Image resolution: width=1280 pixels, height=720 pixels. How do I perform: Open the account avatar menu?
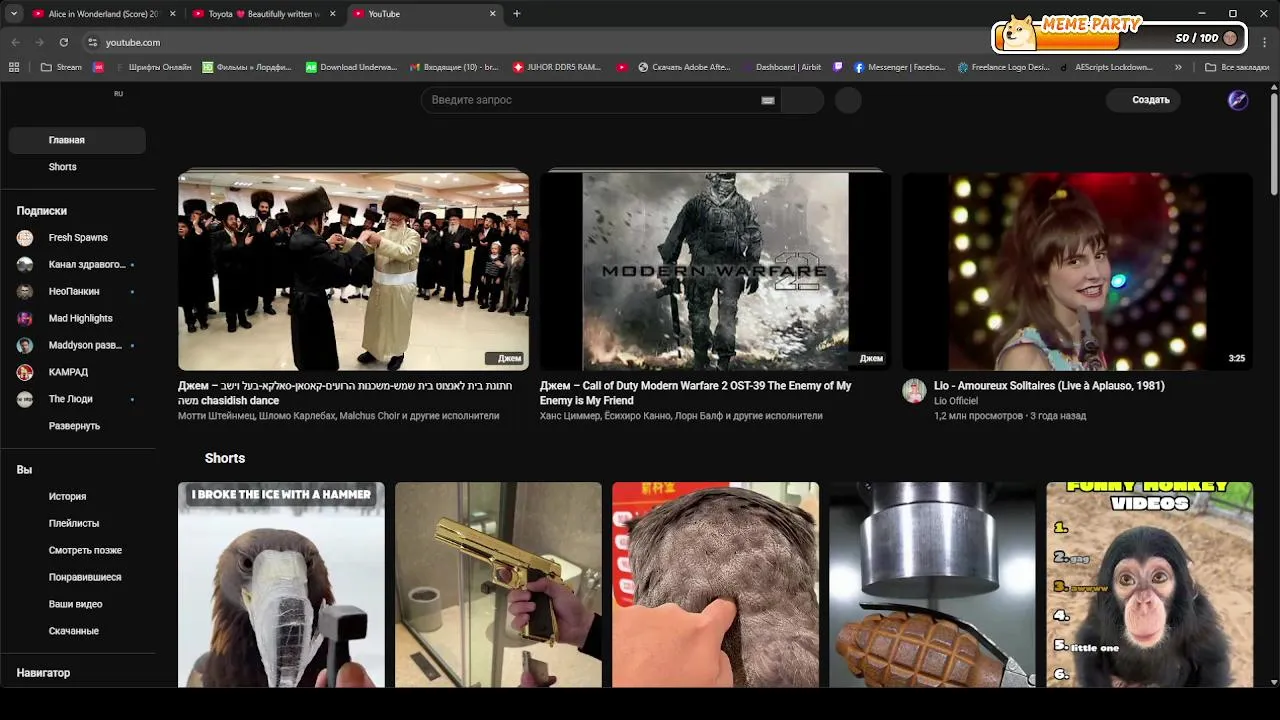pos(1238,100)
